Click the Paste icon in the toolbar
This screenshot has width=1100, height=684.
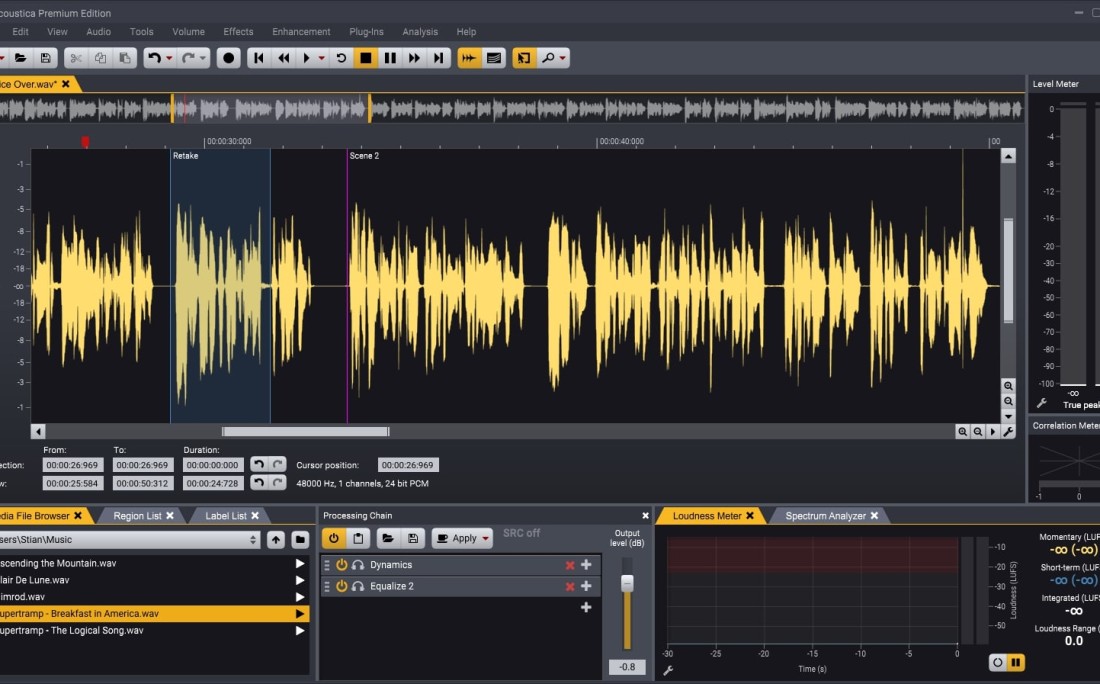(123, 57)
